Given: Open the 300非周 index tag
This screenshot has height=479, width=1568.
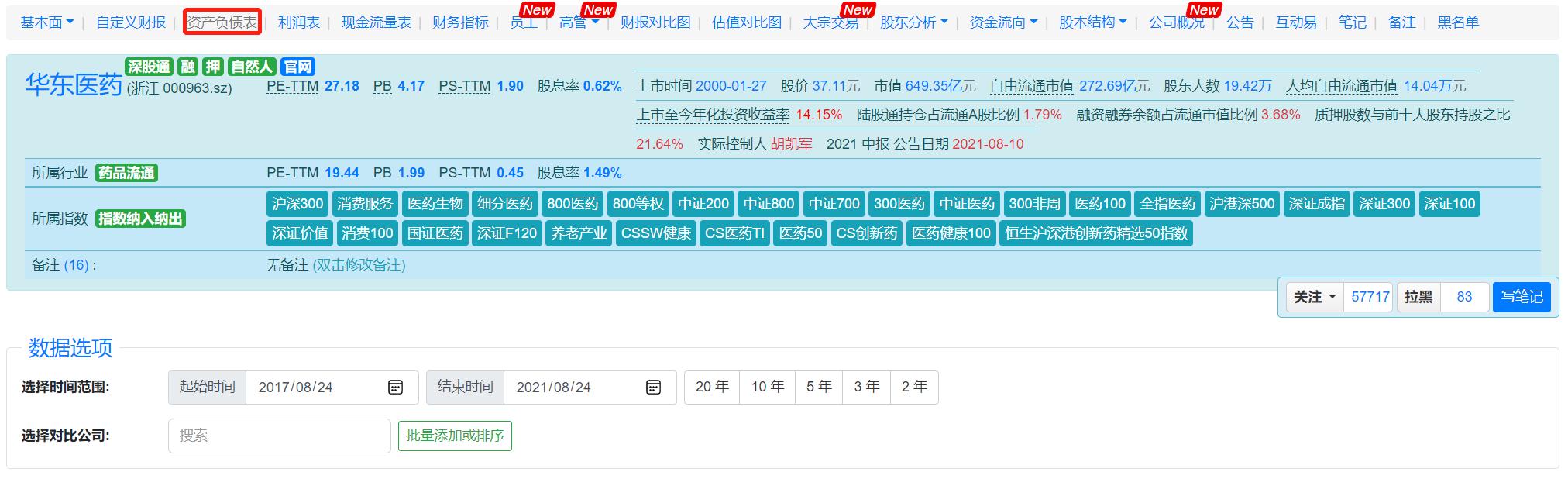Looking at the screenshot, I should tap(1034, 204).
